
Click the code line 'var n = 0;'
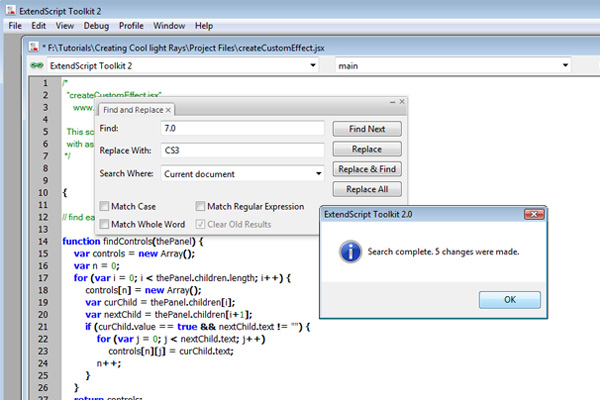point(96,266)
